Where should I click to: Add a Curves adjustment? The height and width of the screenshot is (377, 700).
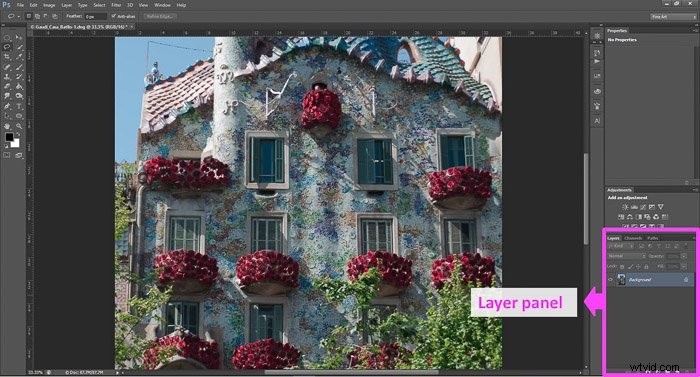(643, 207)
